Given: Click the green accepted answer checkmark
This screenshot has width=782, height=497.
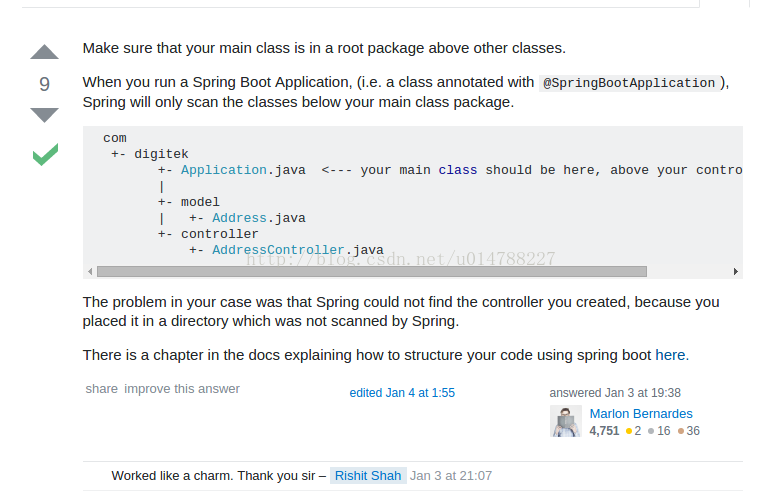Looking at the screenshot, I should [45, 154].
